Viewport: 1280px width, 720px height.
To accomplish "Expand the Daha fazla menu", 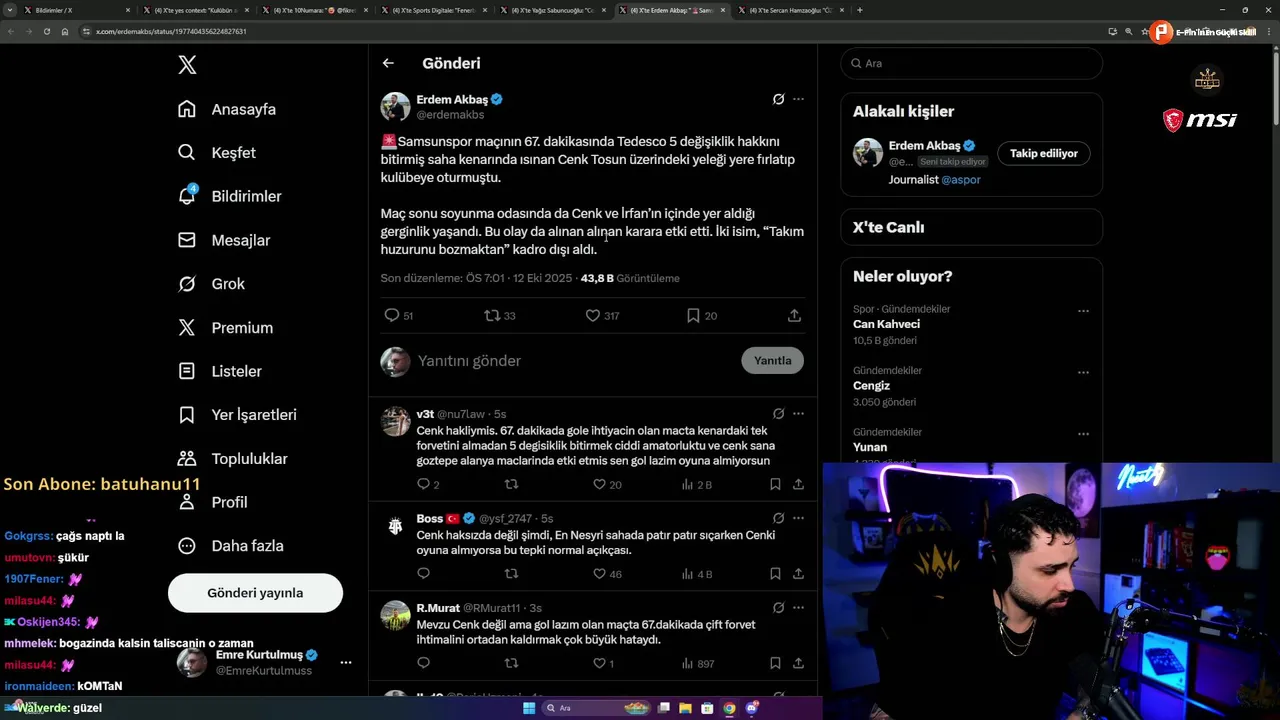I will pos(230,546).
